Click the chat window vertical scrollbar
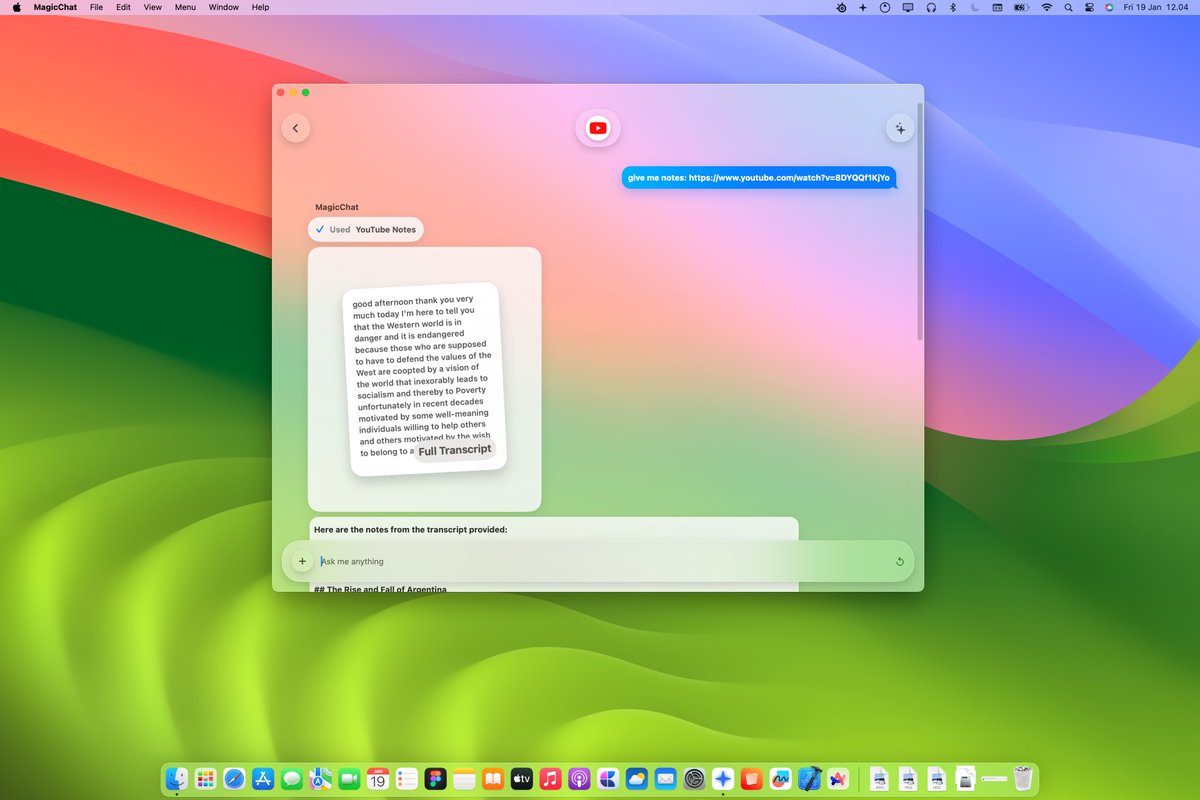 coord(920,220)
